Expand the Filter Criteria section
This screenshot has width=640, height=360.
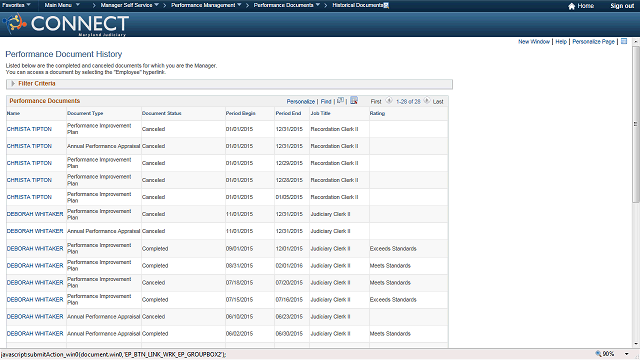coord(13,83)
